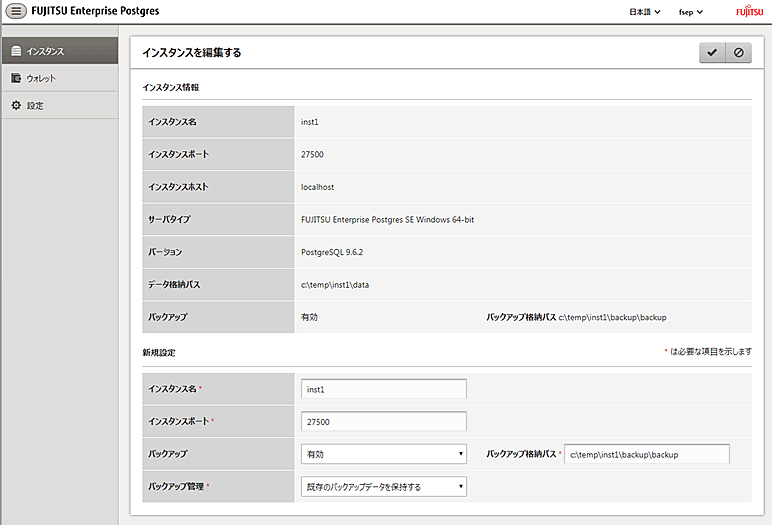The height and width of the screenshot is (525, 772).
Task: Click the バックアップ管理 row label
Action: 176,487
